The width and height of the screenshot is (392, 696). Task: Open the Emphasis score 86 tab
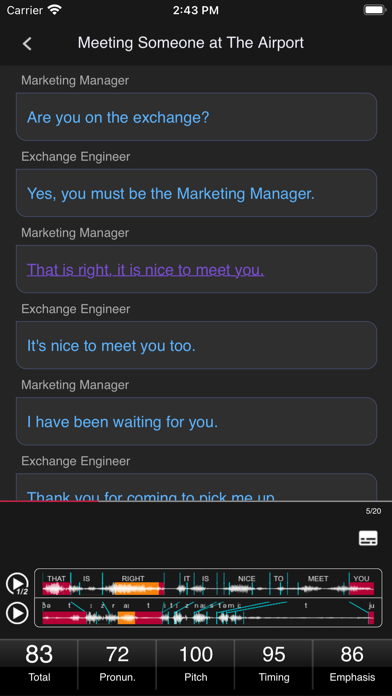coord(352,664)
